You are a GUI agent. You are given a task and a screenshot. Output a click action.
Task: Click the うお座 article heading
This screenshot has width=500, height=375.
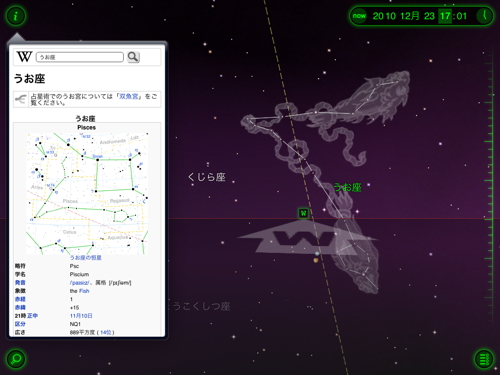coord(29,79)
